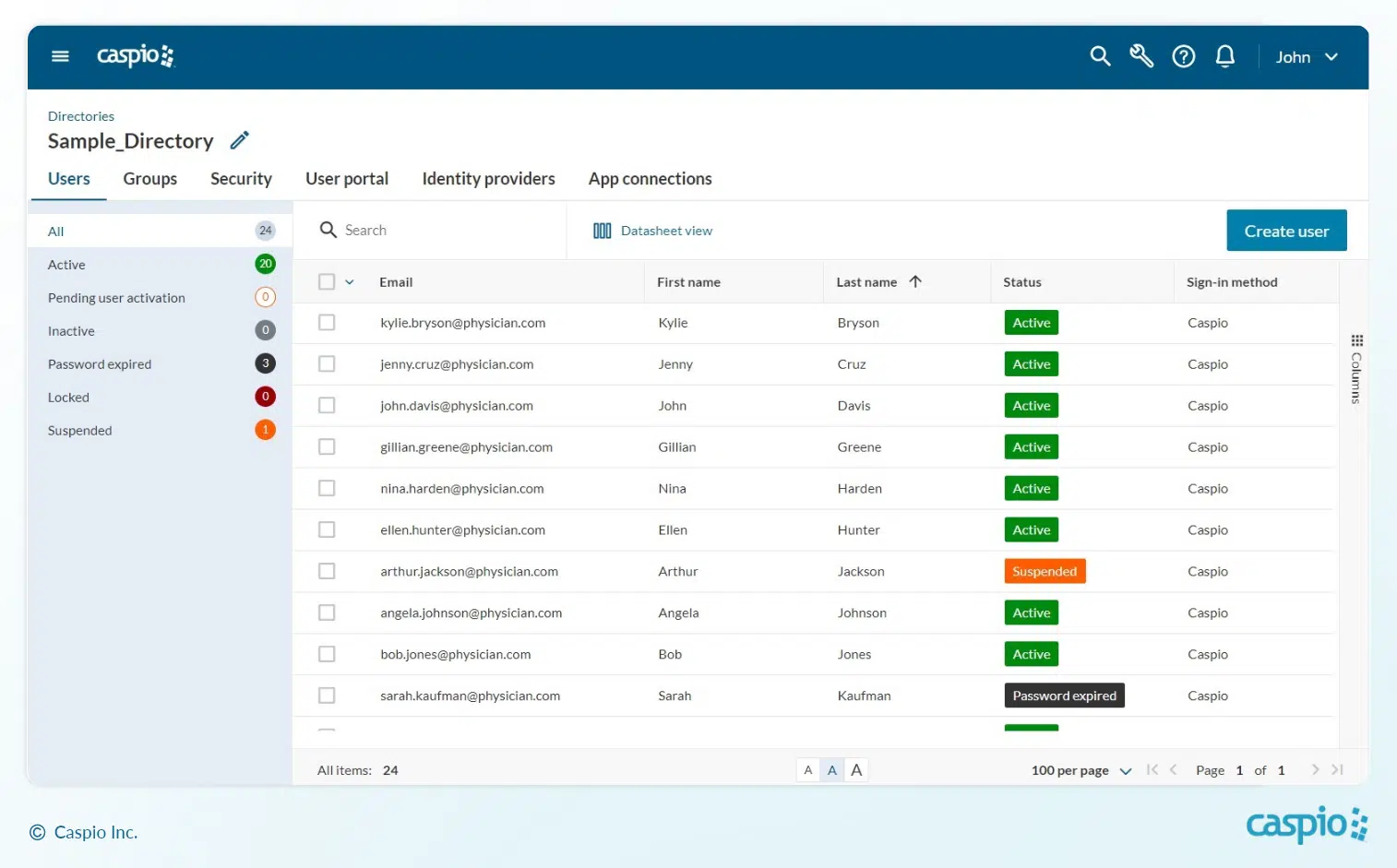Tick the checkbox for arthur.jackson@physician.com
This screenshot has width=1397, height=868.
pyautogui.click(x=327, y=572)
